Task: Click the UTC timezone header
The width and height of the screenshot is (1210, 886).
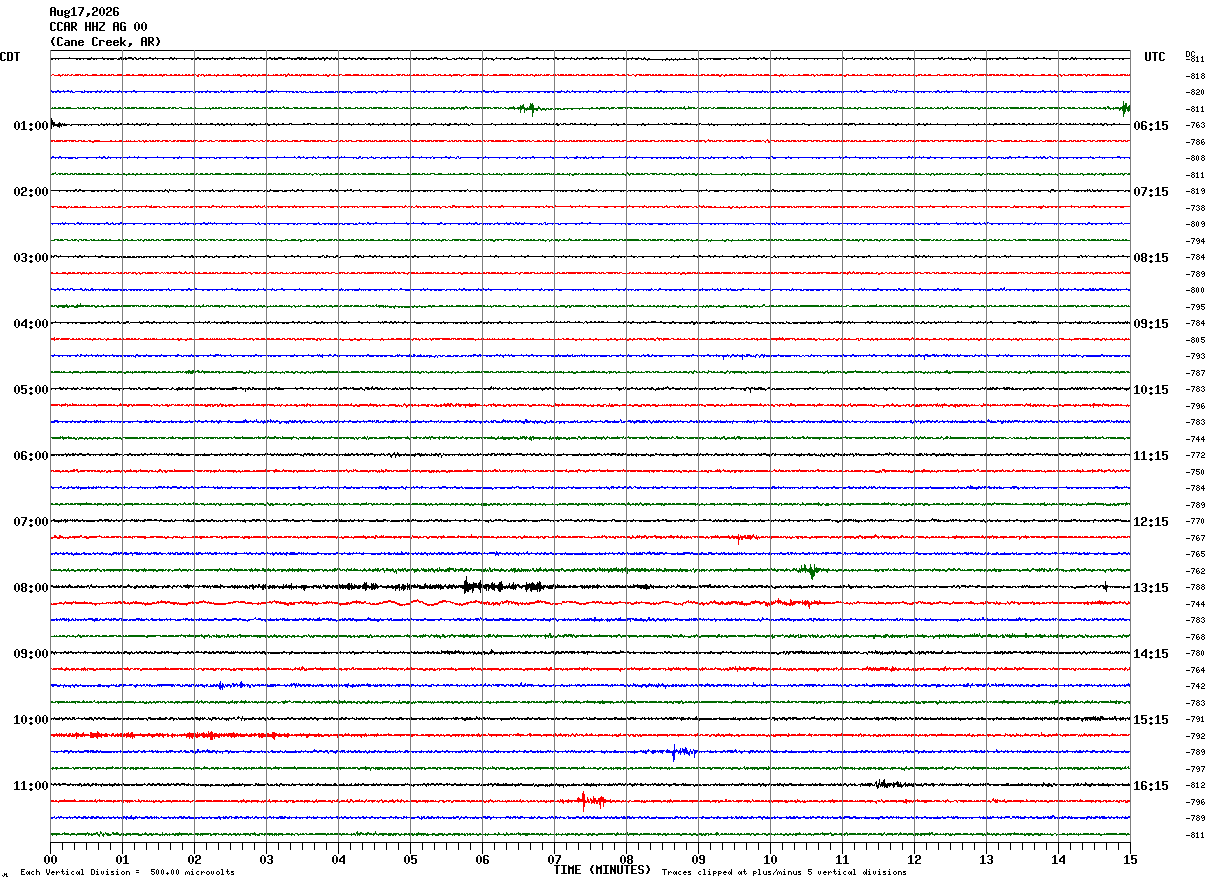Action: (x=1155, y=57)
